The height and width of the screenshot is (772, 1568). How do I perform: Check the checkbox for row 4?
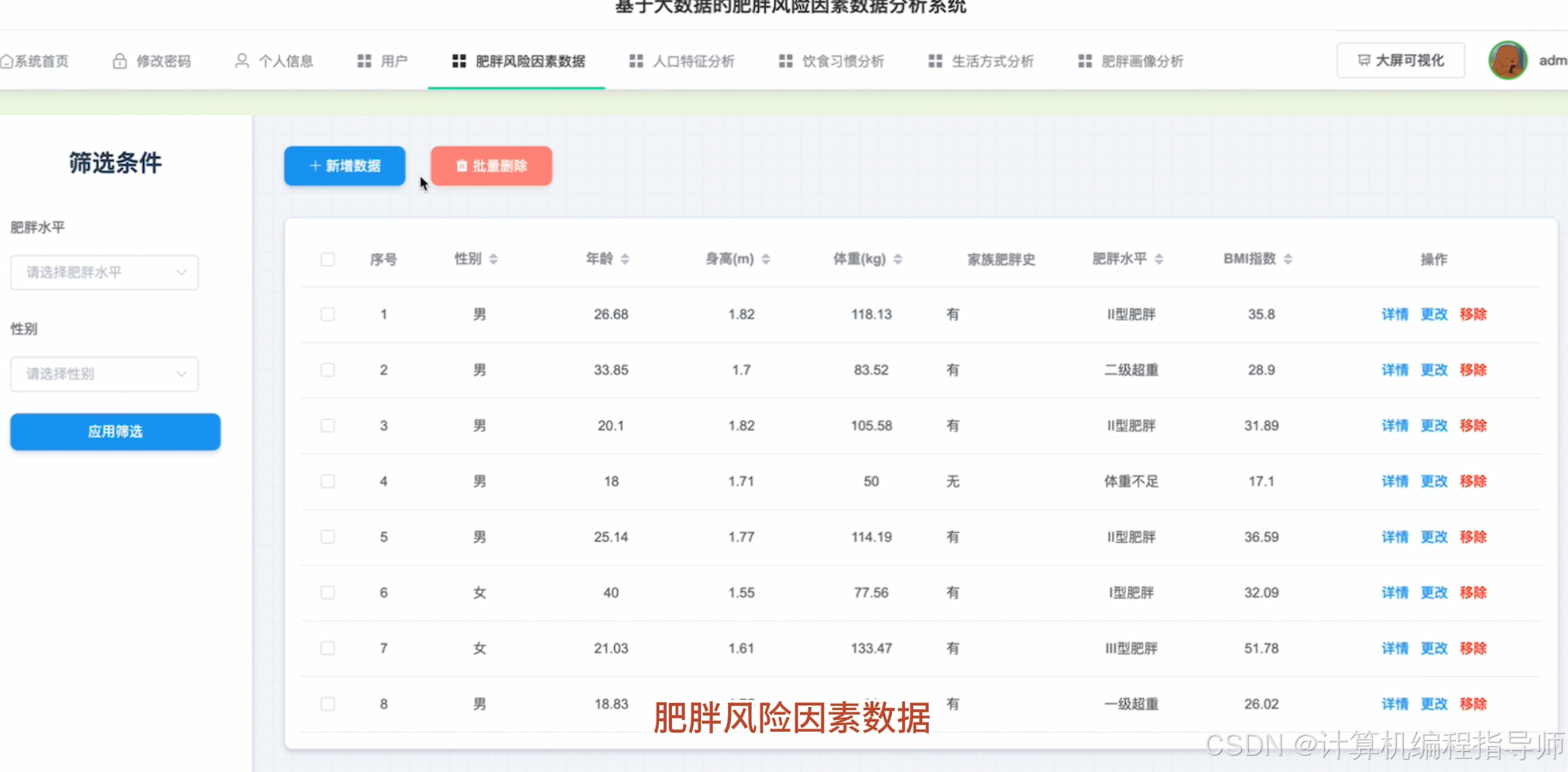(x=328, y=481)
